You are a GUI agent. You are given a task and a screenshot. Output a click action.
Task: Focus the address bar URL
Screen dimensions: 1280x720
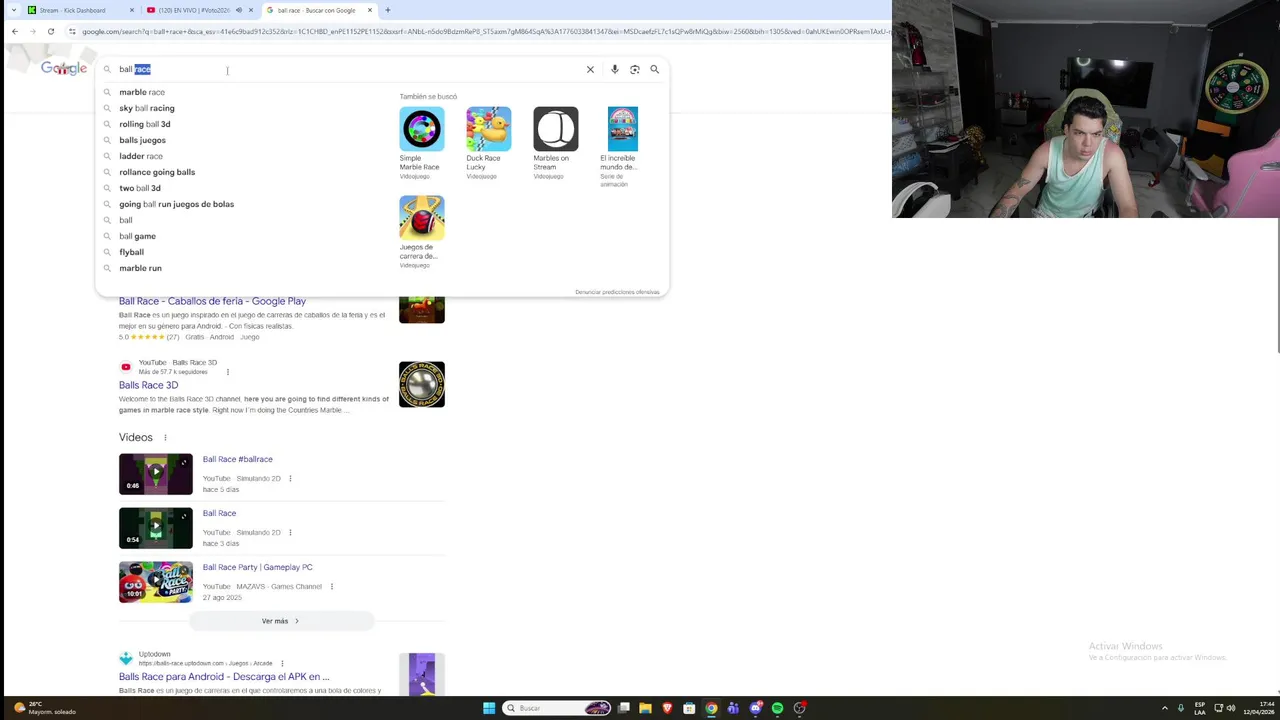click(480, 31)
